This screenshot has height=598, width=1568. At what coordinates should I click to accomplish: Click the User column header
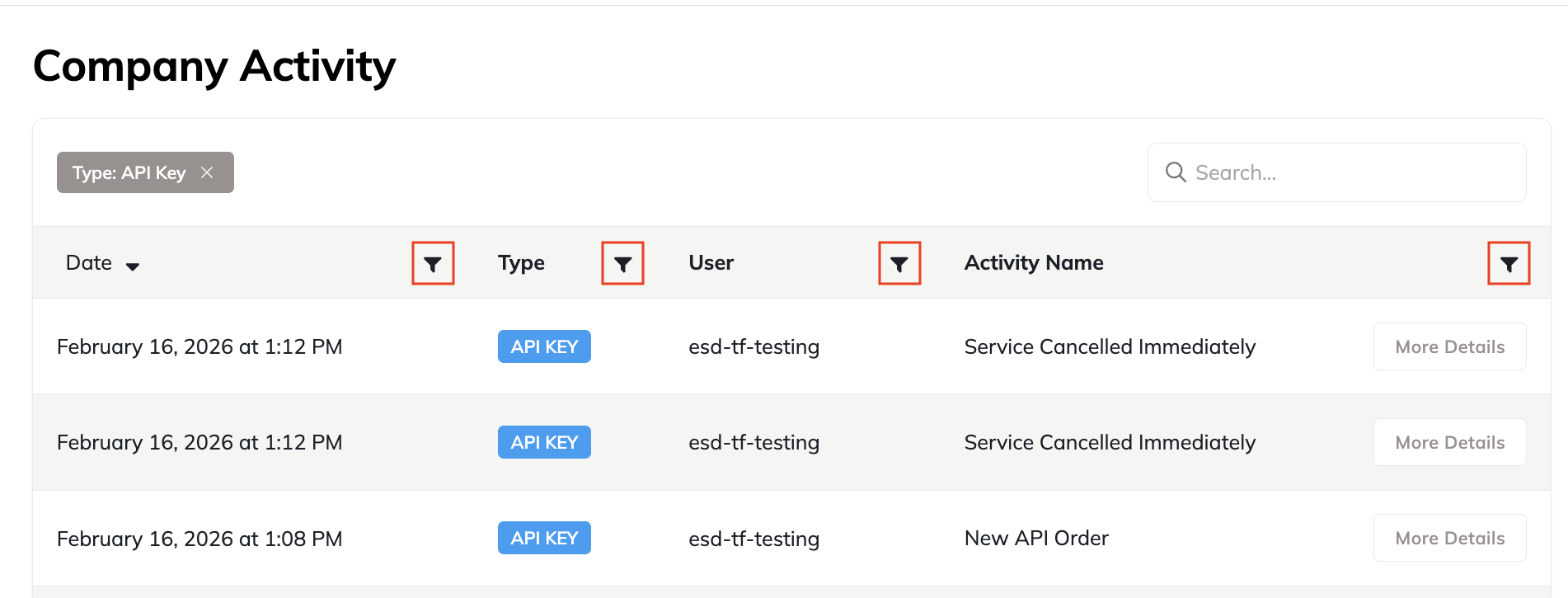[711, 263]
